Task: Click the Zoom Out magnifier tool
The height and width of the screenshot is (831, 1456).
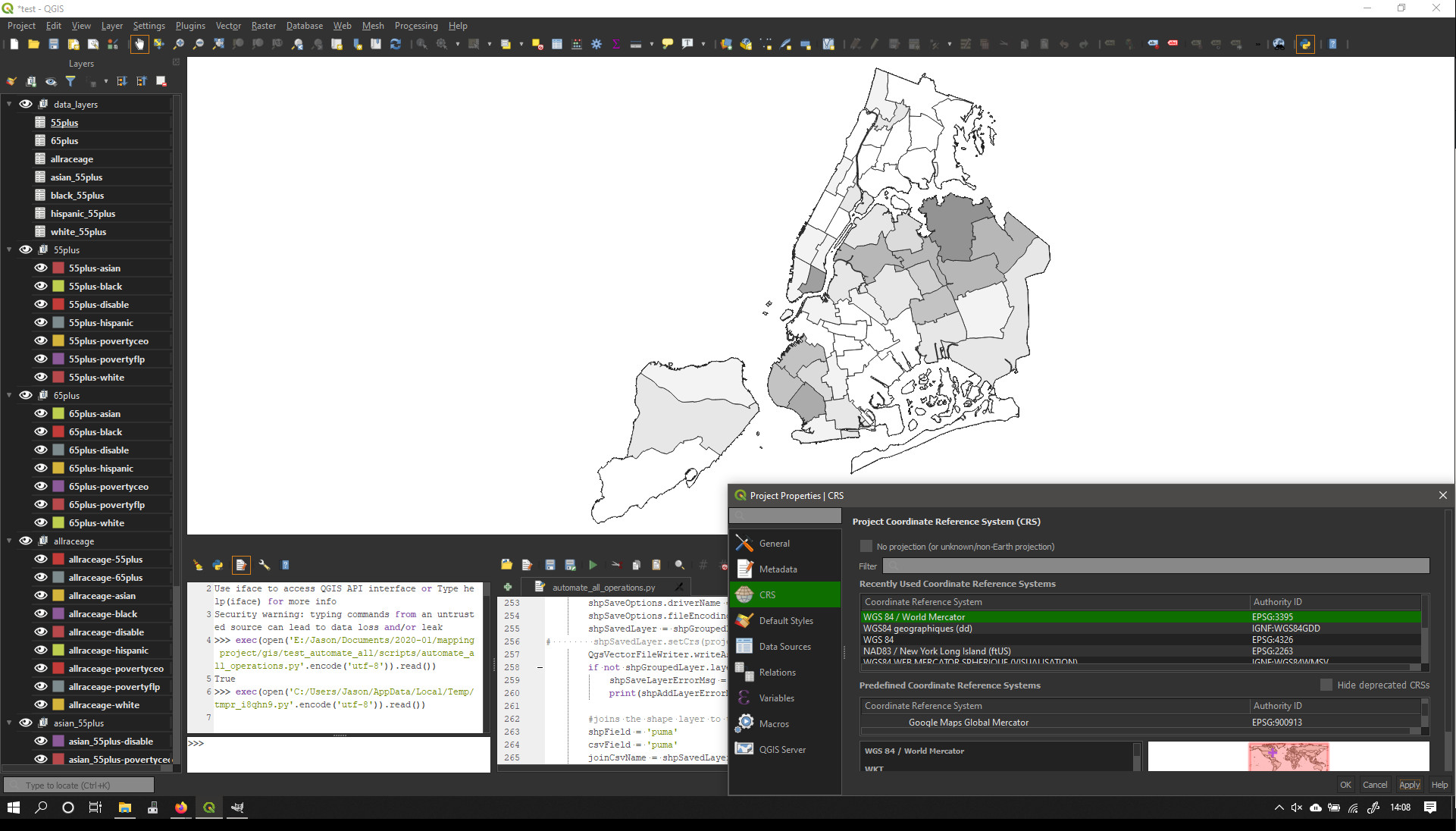Action: [x=199, y=44]
